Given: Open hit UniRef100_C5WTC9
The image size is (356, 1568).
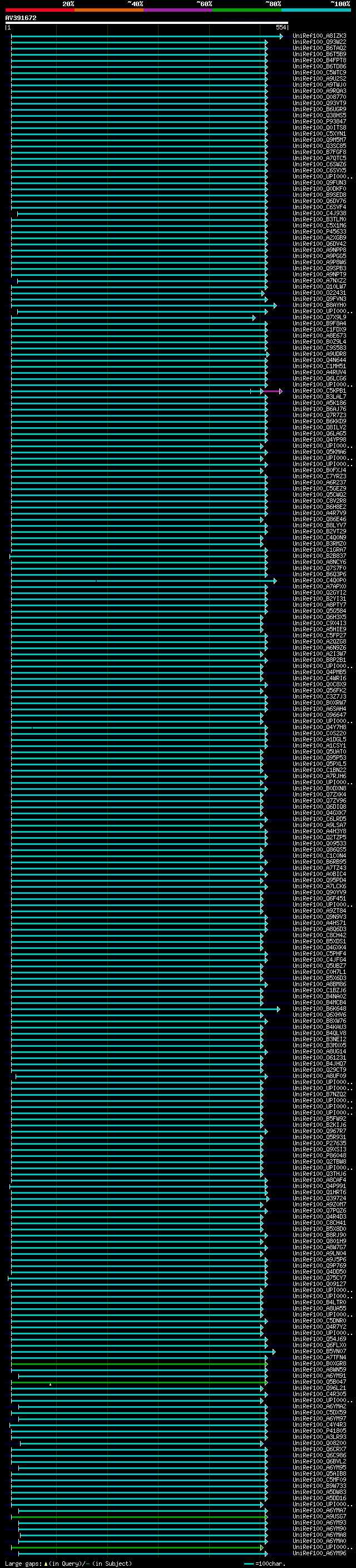Looking at the screenshot, I should [319, 72].
